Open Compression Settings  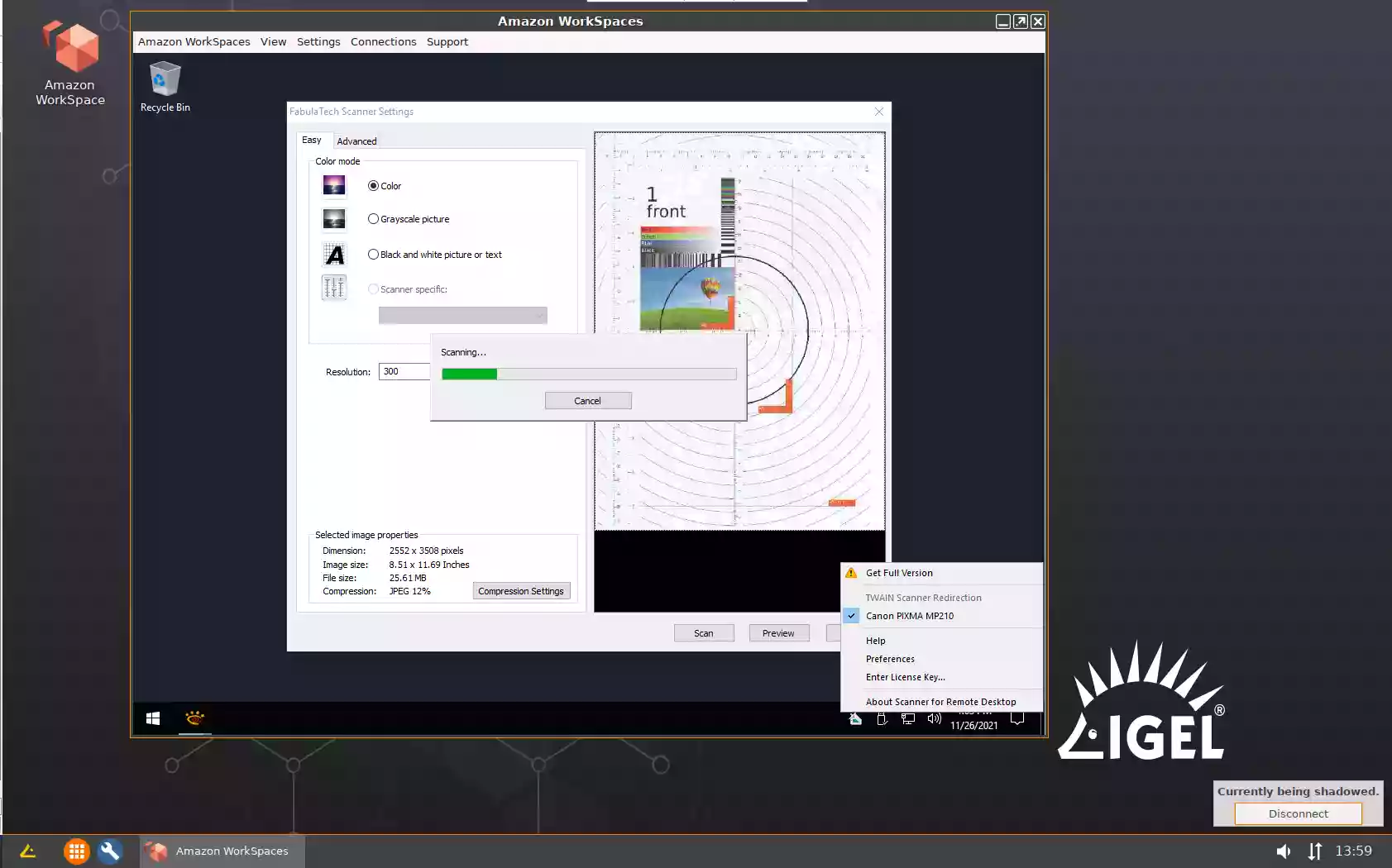coord(521,591)
